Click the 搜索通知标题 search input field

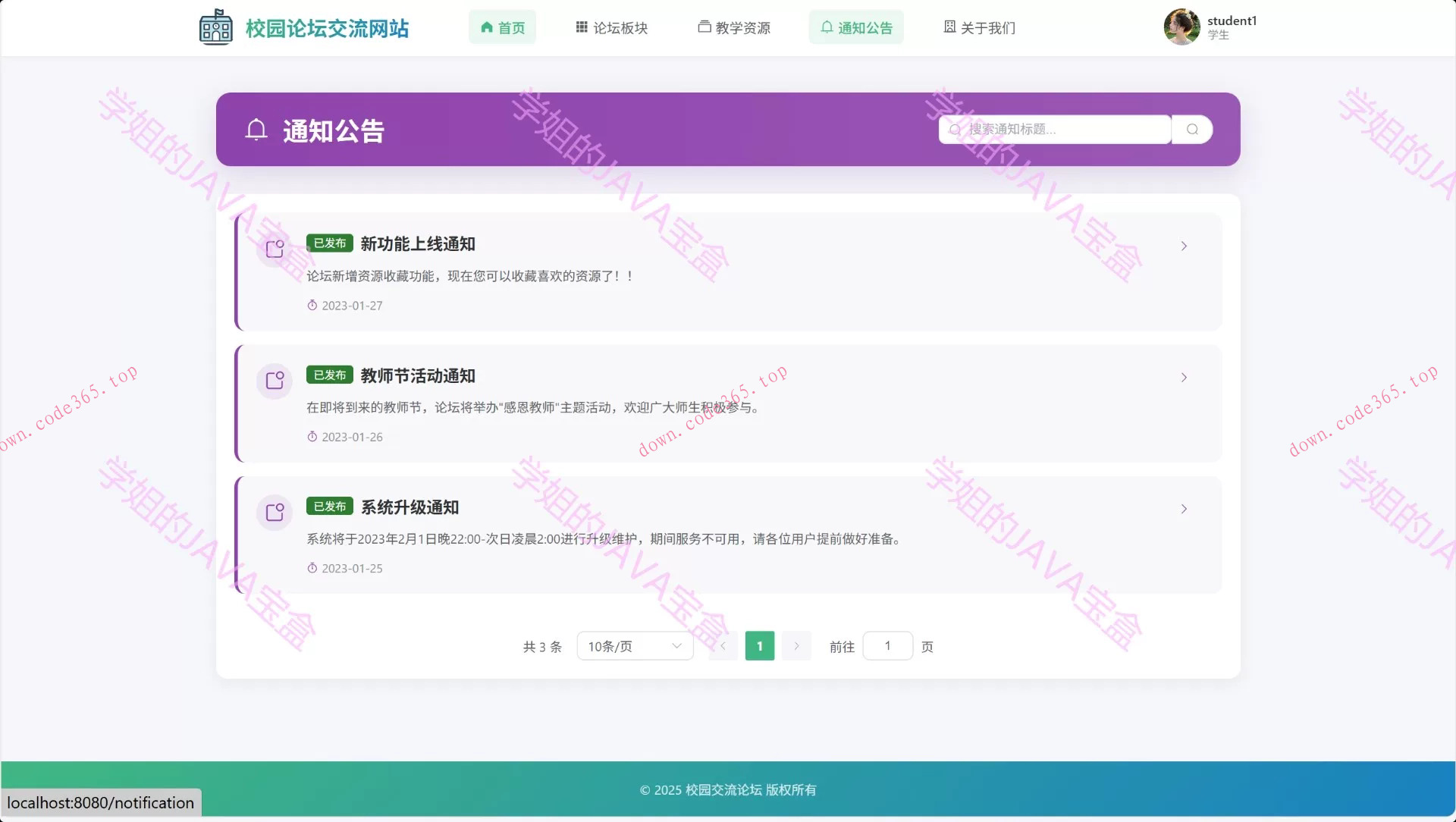coord(1054,129)
